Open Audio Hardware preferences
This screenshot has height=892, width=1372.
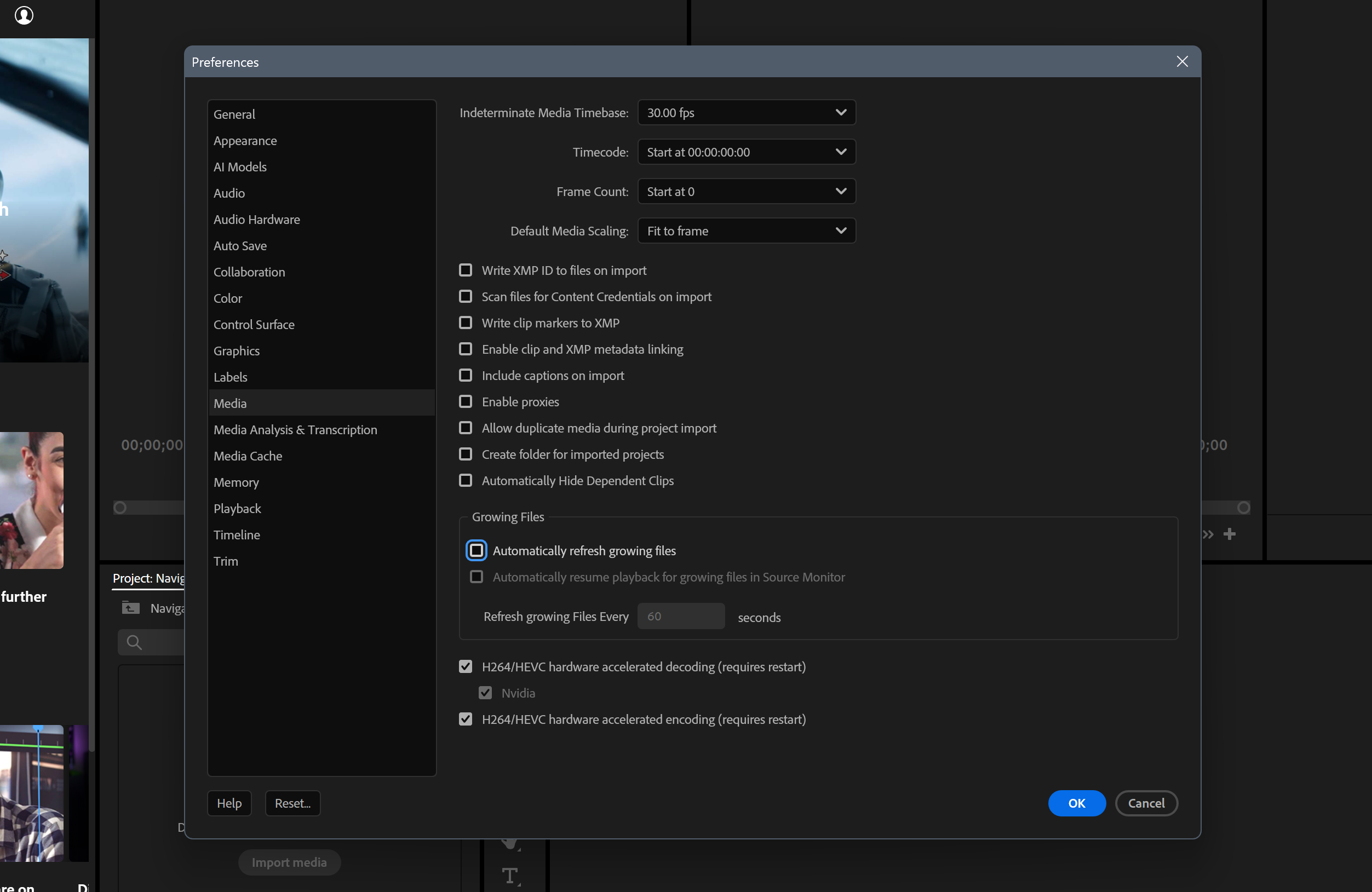(322, 220)
